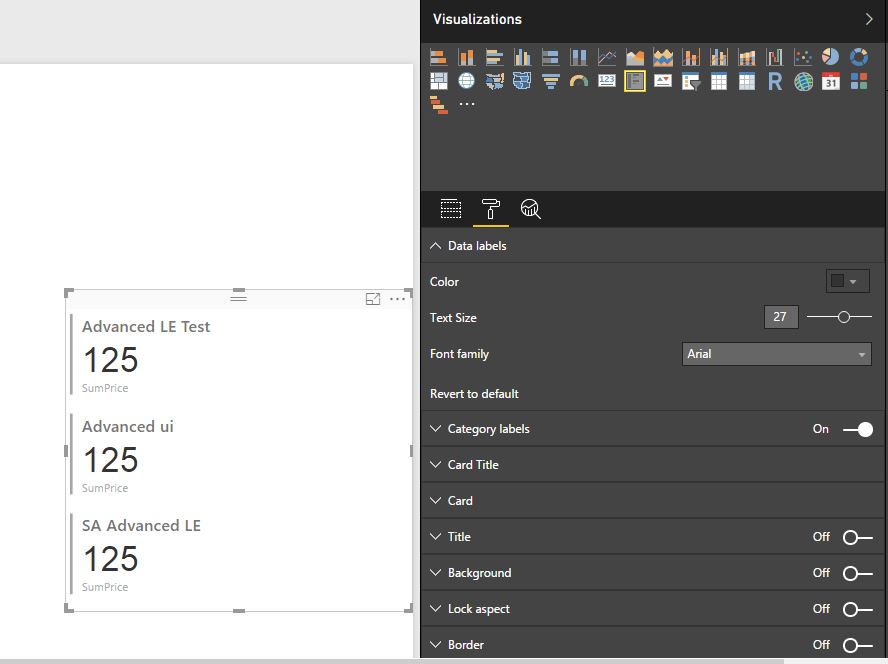Screen dimensions: 888x664
Task: Select the single card 123 visual
Action: coord(607,82)
